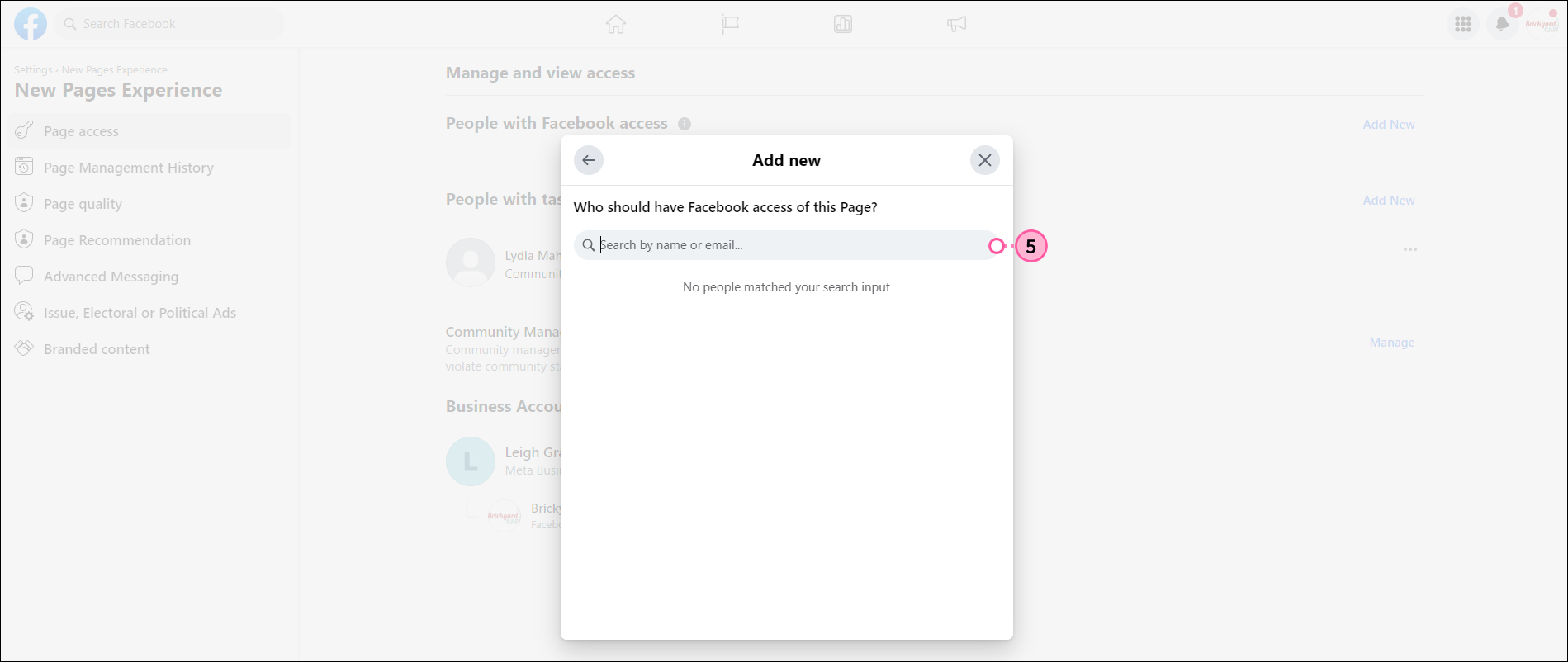Viewport: 1568px width, 662px height.
Task: Click the Search by name or email field
Action: pos(786,245)
